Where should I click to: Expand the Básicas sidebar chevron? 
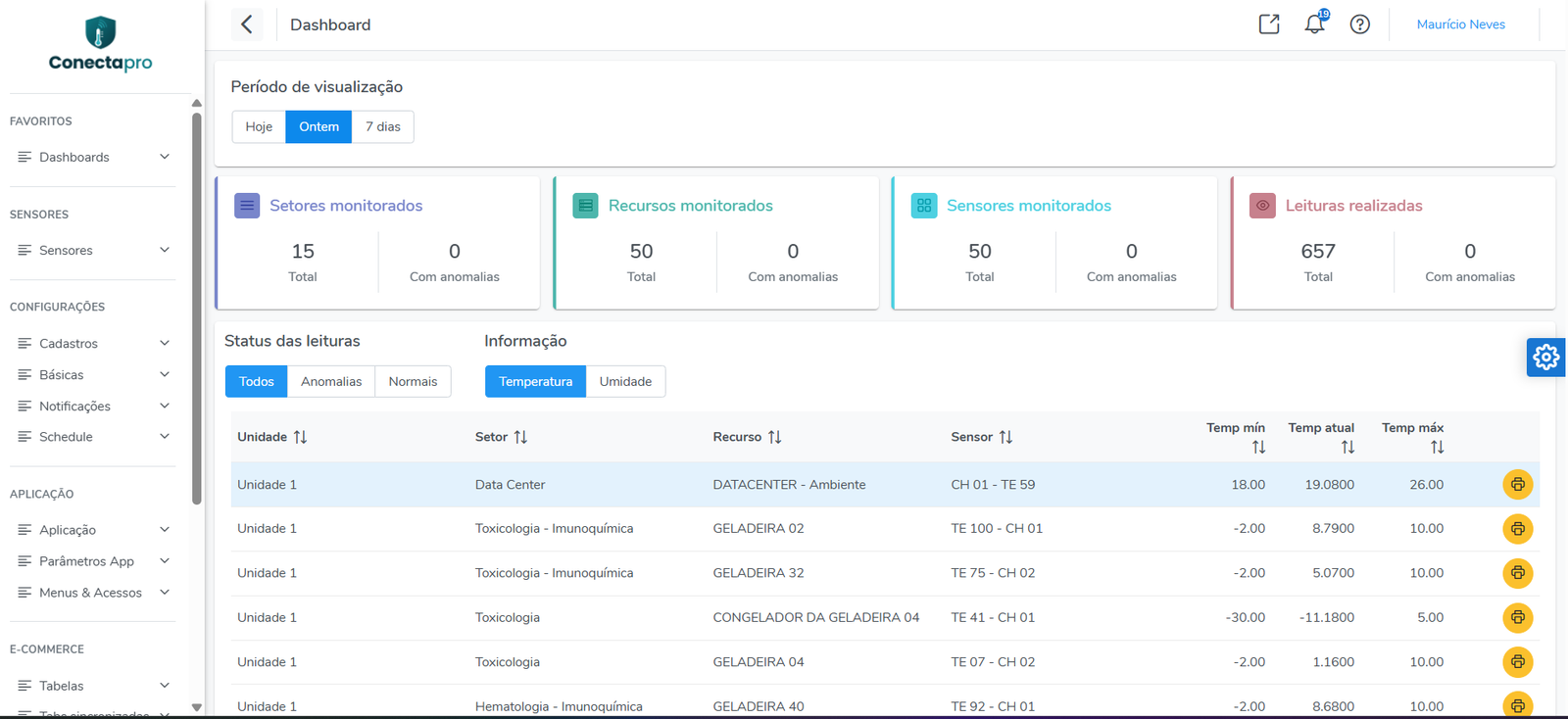coord(165,374)
